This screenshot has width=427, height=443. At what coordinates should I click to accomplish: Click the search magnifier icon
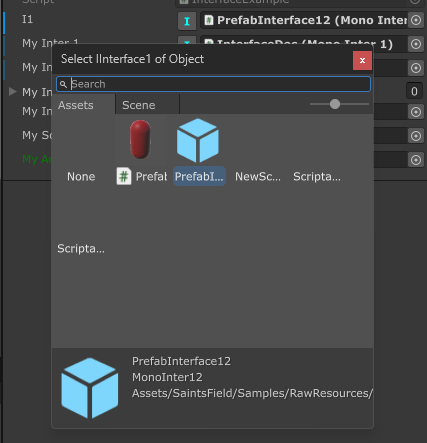63,84
